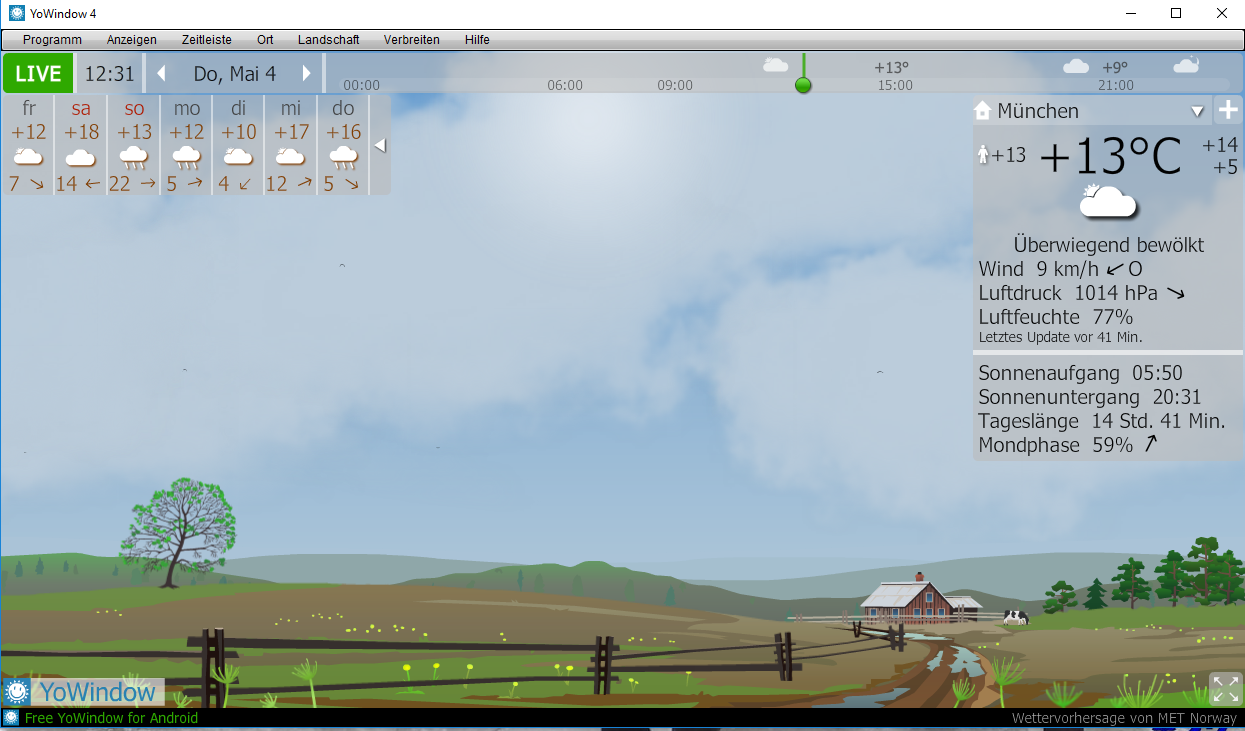Open the Hilfe menu
The width and height of the screenshot is (1245, 731).
477,40
